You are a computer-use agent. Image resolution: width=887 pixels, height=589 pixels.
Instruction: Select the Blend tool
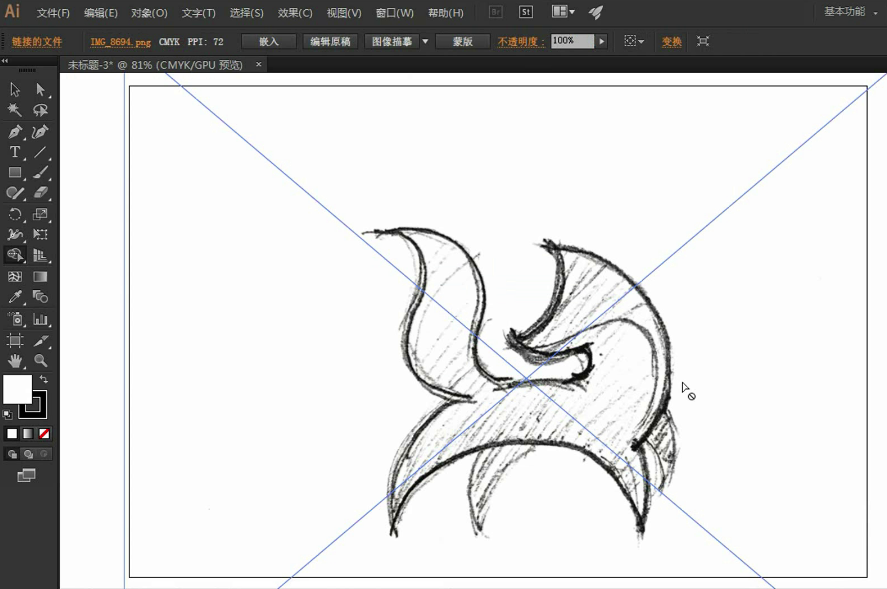click(x=40, y=297)
